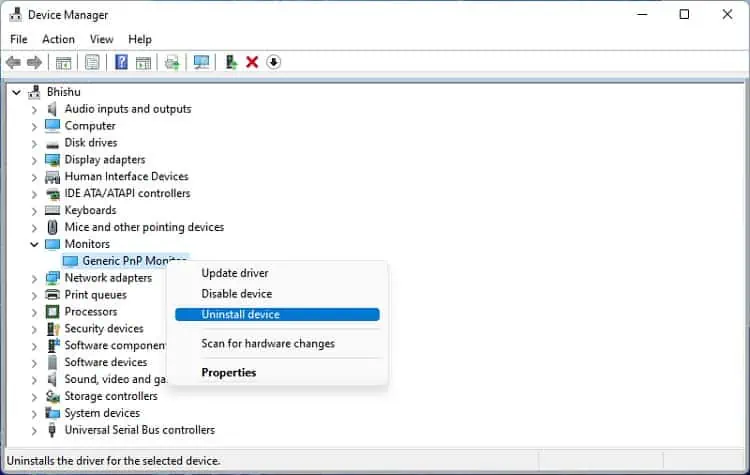Click the Back arrow toolbar icon

[x=13, y=62]
